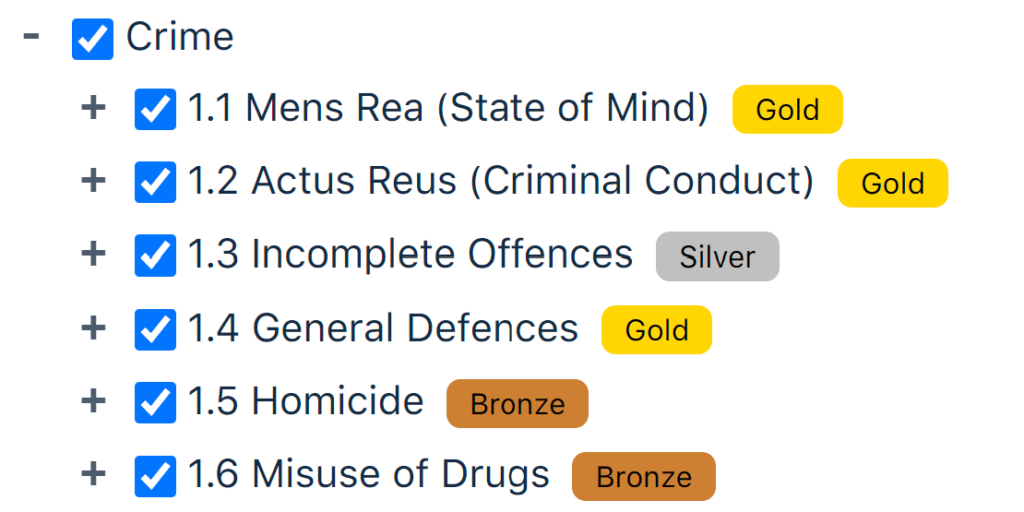Collapse the Crime tree section
The width and height of the screenshot is (1024, 512).
pyautogui.click(x=32, y=37)
